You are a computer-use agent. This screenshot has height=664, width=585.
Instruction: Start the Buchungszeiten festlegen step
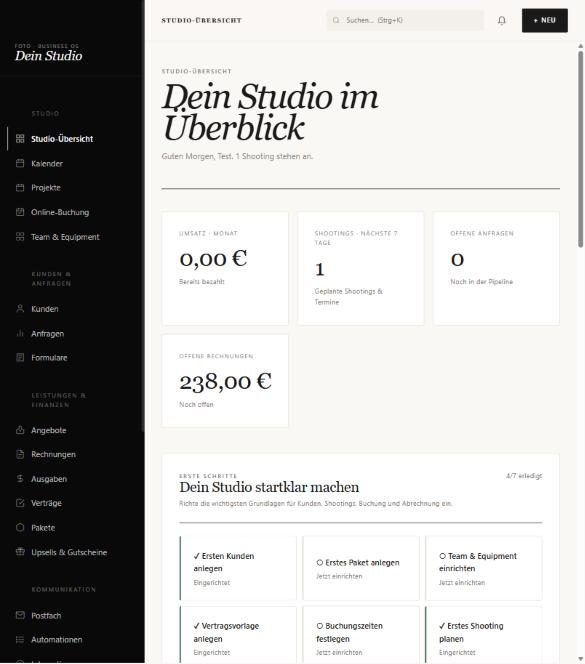361,635
